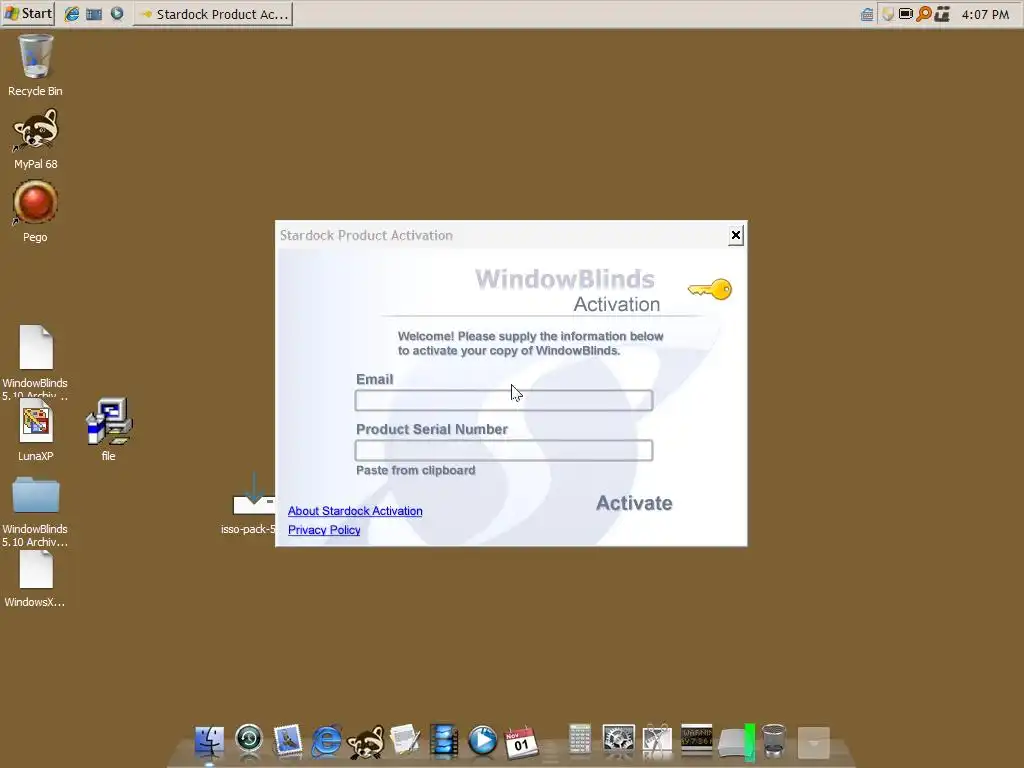Click the orange magnifier tray icon
1024x768 pixels.
(923, 14)
